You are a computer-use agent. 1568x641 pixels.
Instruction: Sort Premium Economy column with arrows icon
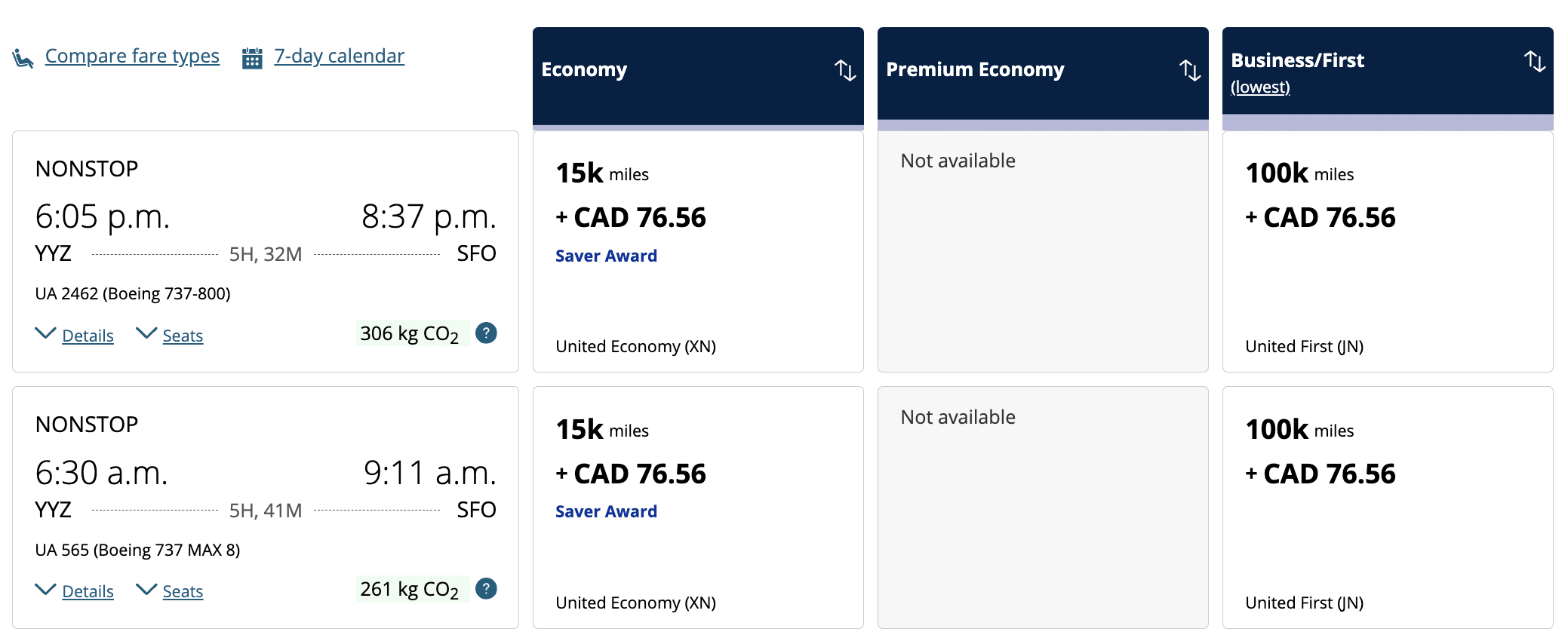pos(1190,70)
